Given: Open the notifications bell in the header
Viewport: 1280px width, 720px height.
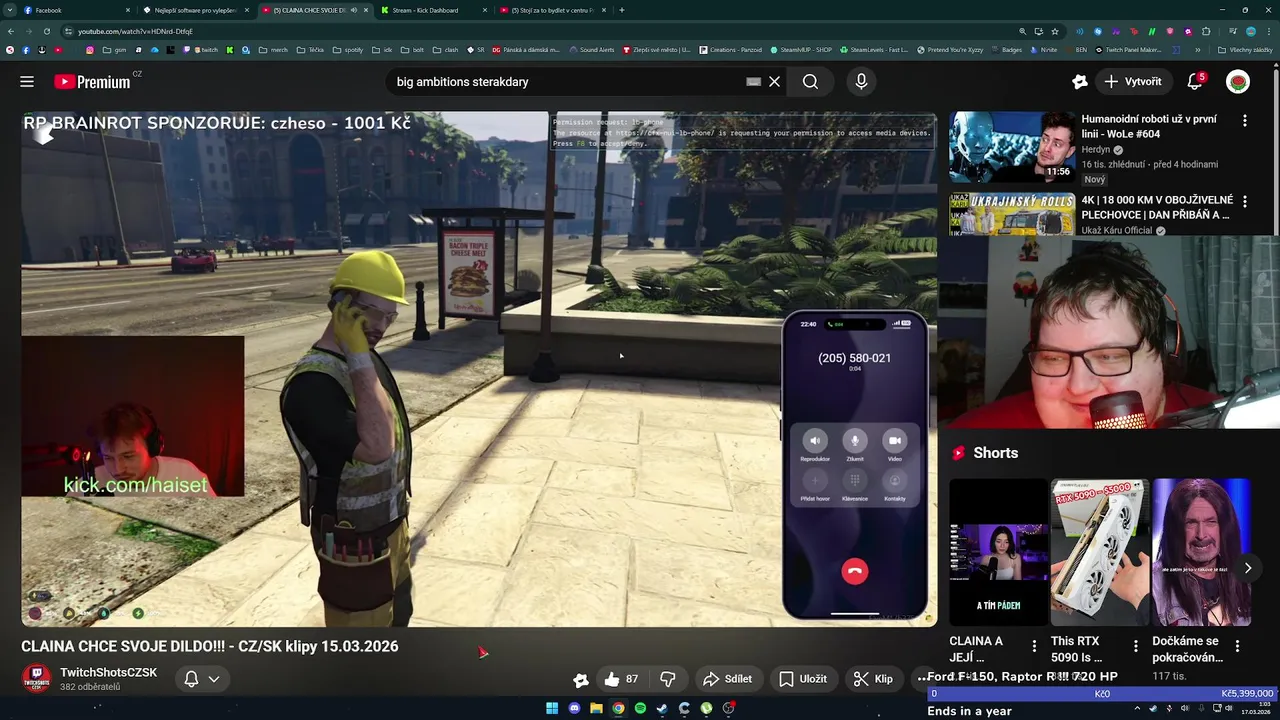Looking at the screenshot, I should pos(1195,82).
